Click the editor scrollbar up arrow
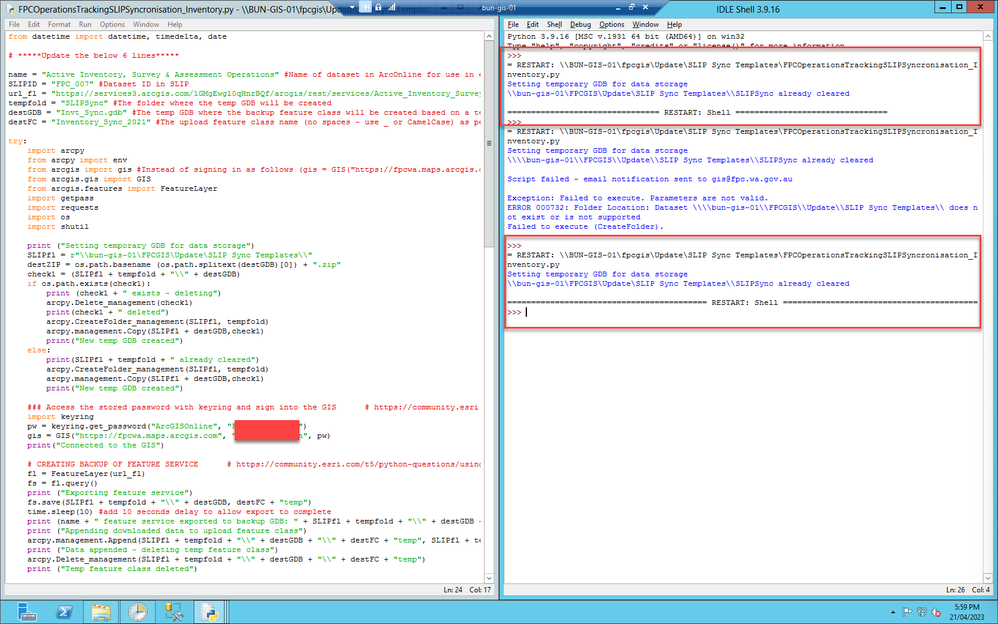Screen dimensions: 998x624 click(489, 37)
